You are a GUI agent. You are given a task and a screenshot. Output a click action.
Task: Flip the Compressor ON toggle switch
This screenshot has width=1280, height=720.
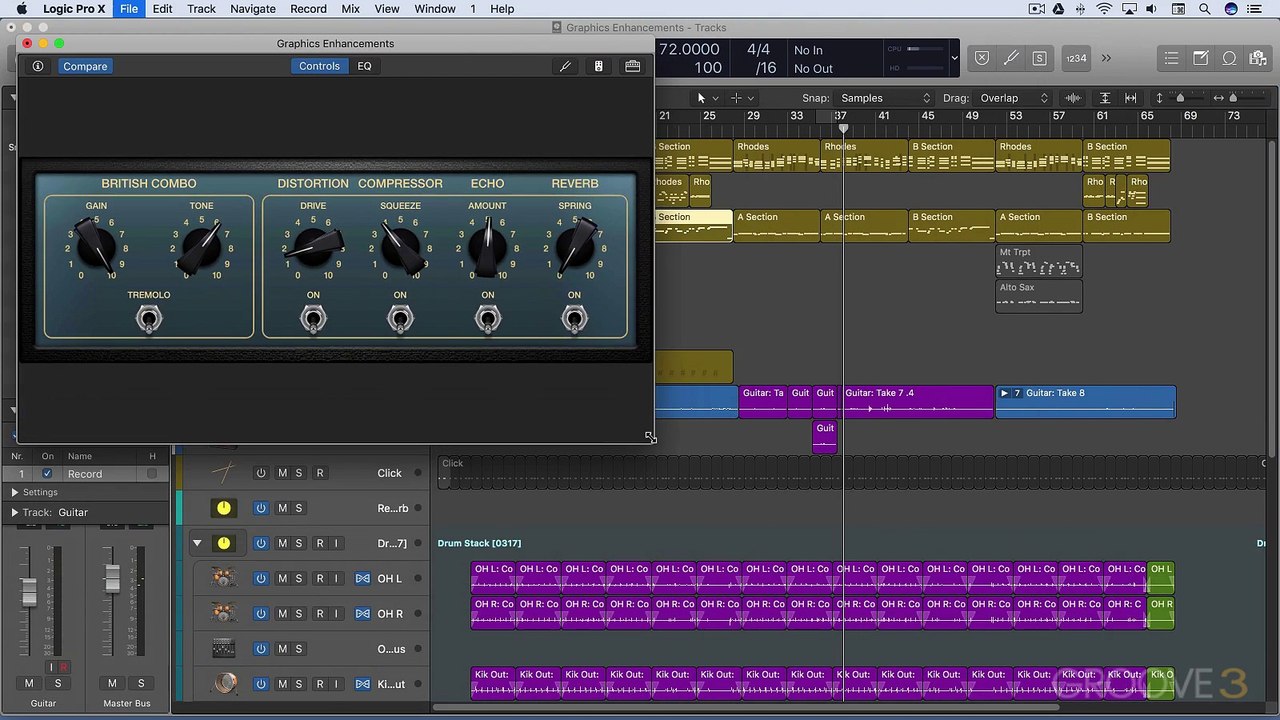pos(400,319)
